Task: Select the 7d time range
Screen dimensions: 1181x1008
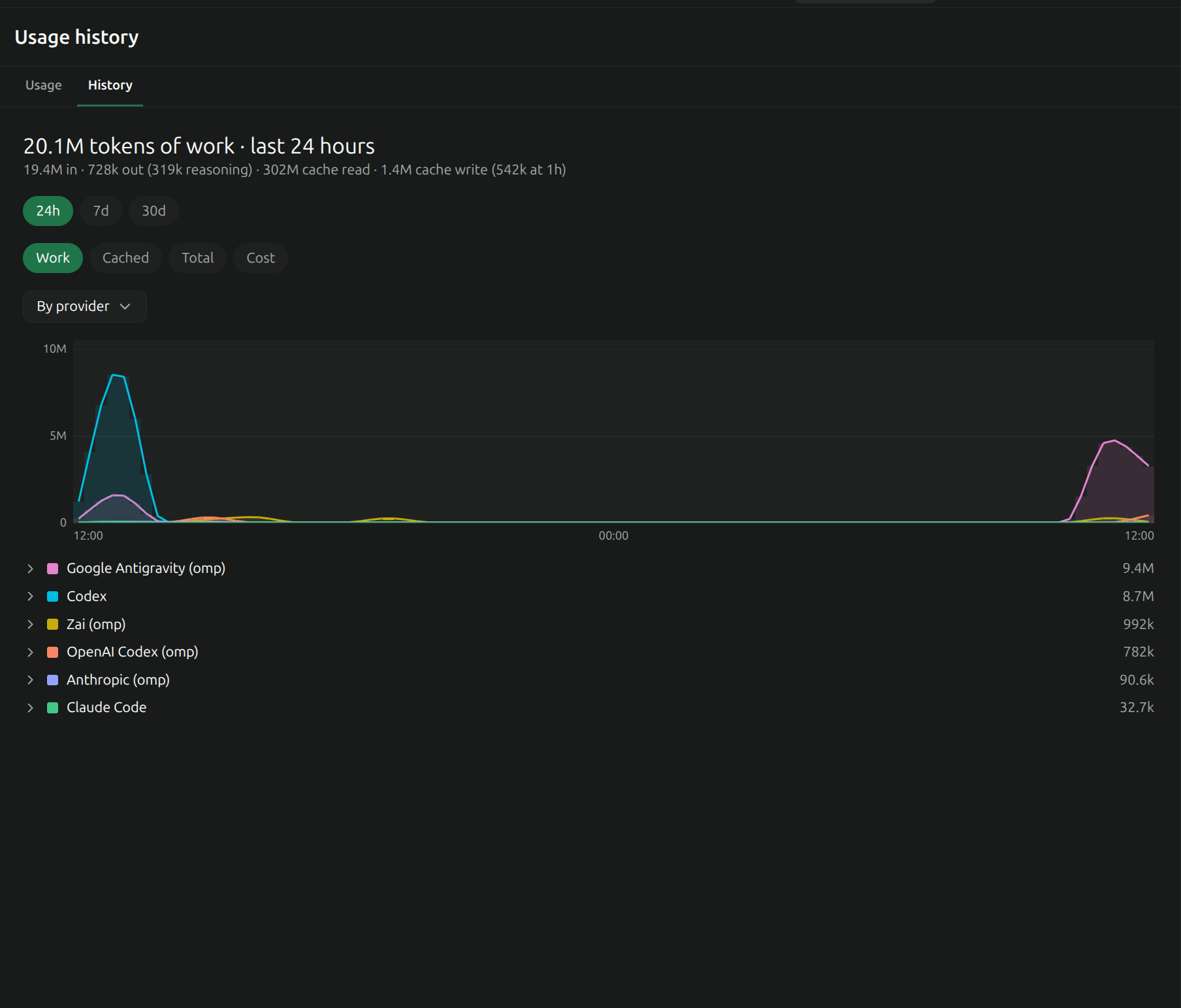Action: (x=101, y=211)
